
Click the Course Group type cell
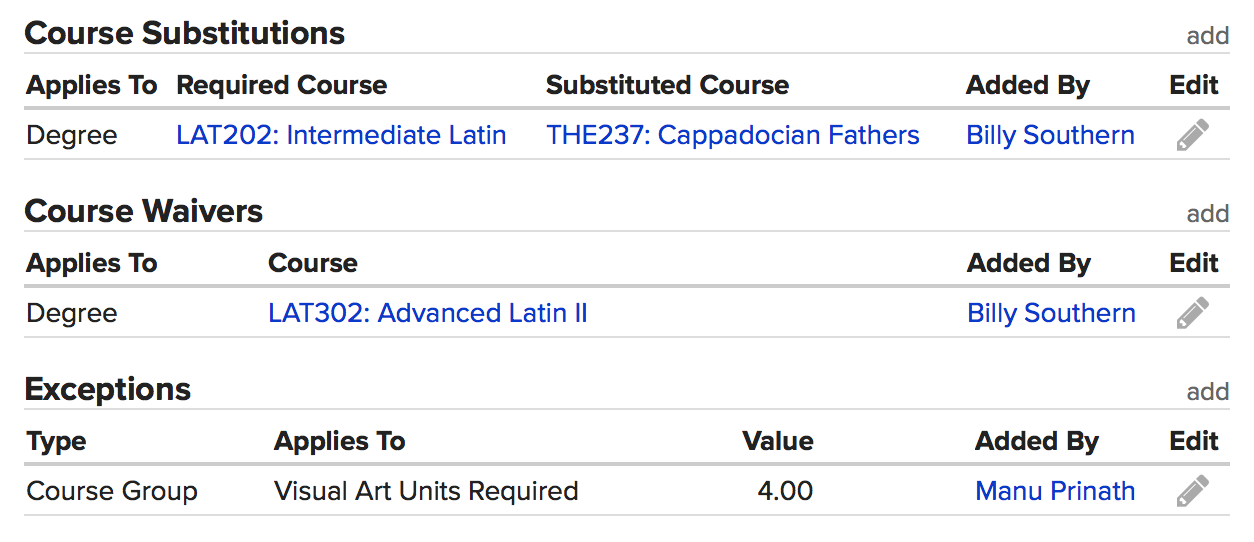112,491
